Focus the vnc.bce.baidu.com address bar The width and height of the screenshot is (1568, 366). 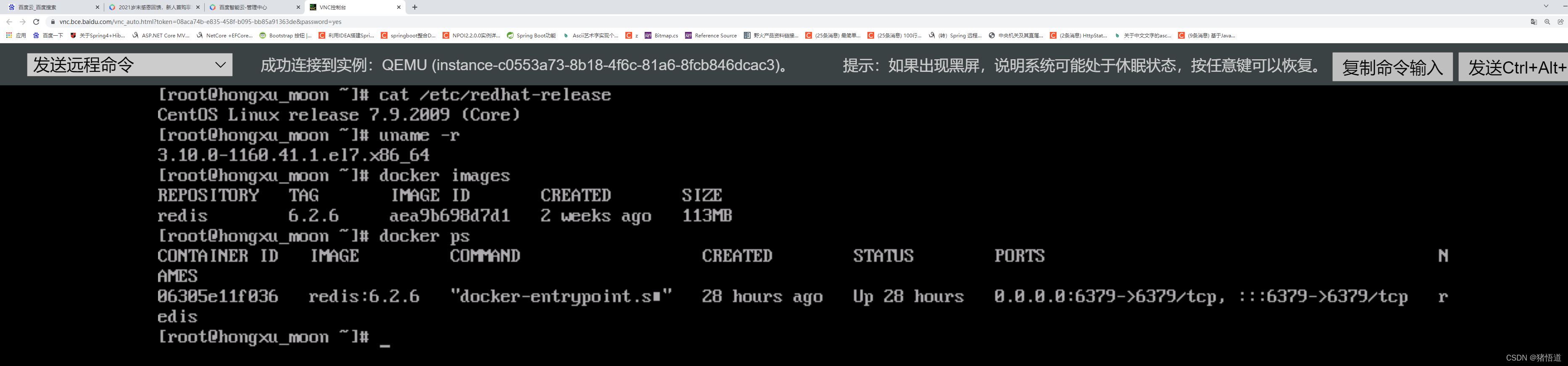click(x=785, y=22)
